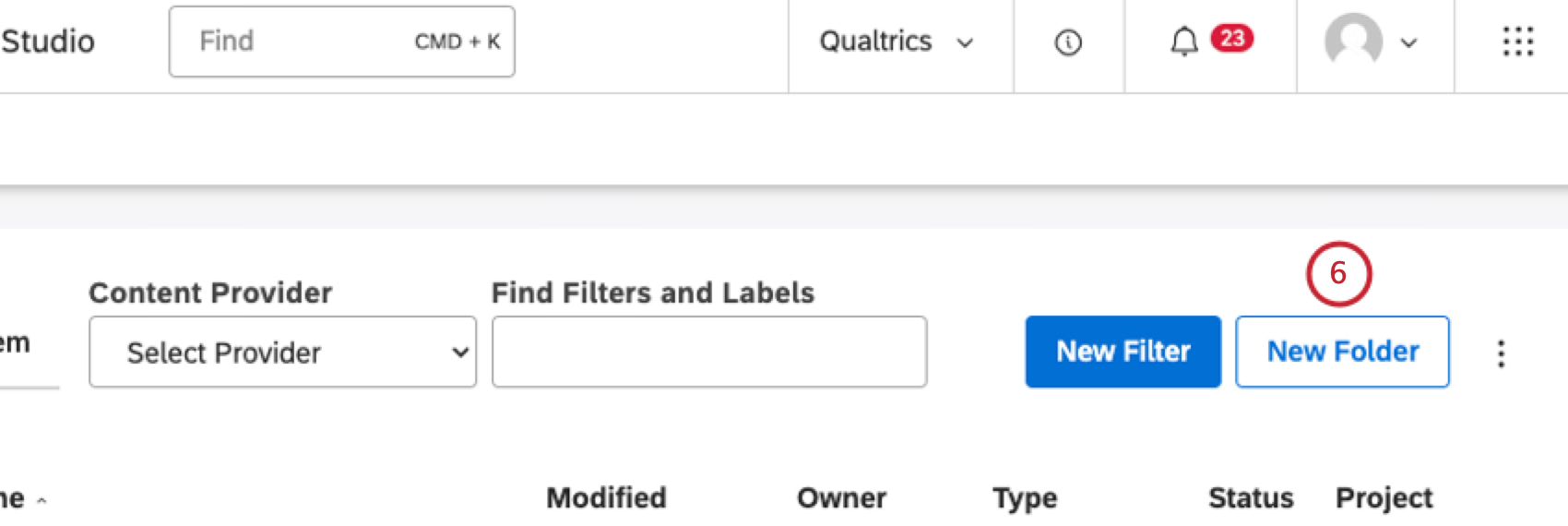This screenshot has width=1568, height=526.
Task: Open the app grid launcher
Action: [x=1517, y=42]
